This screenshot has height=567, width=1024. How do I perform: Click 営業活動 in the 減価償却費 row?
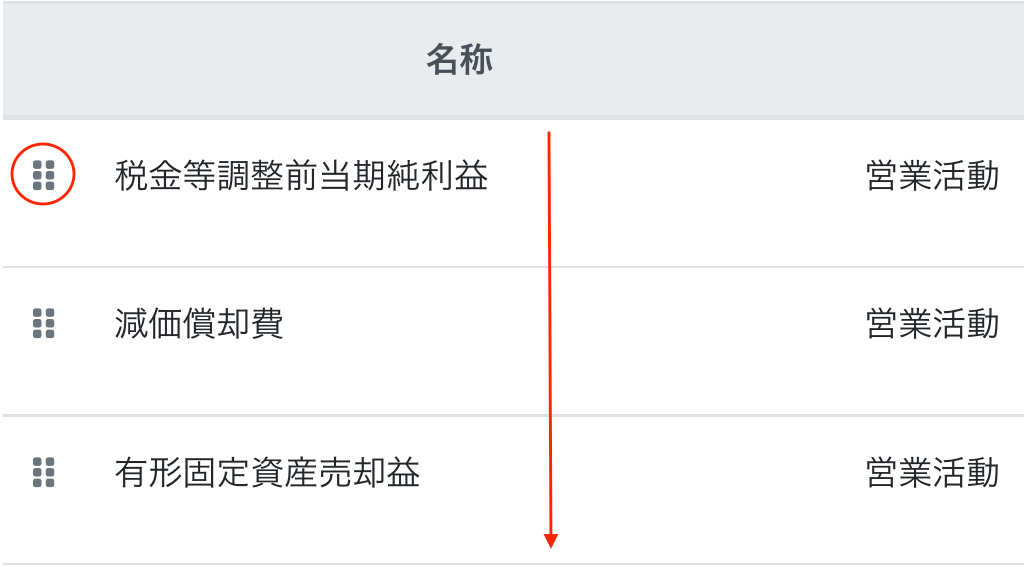click(931, 324)
